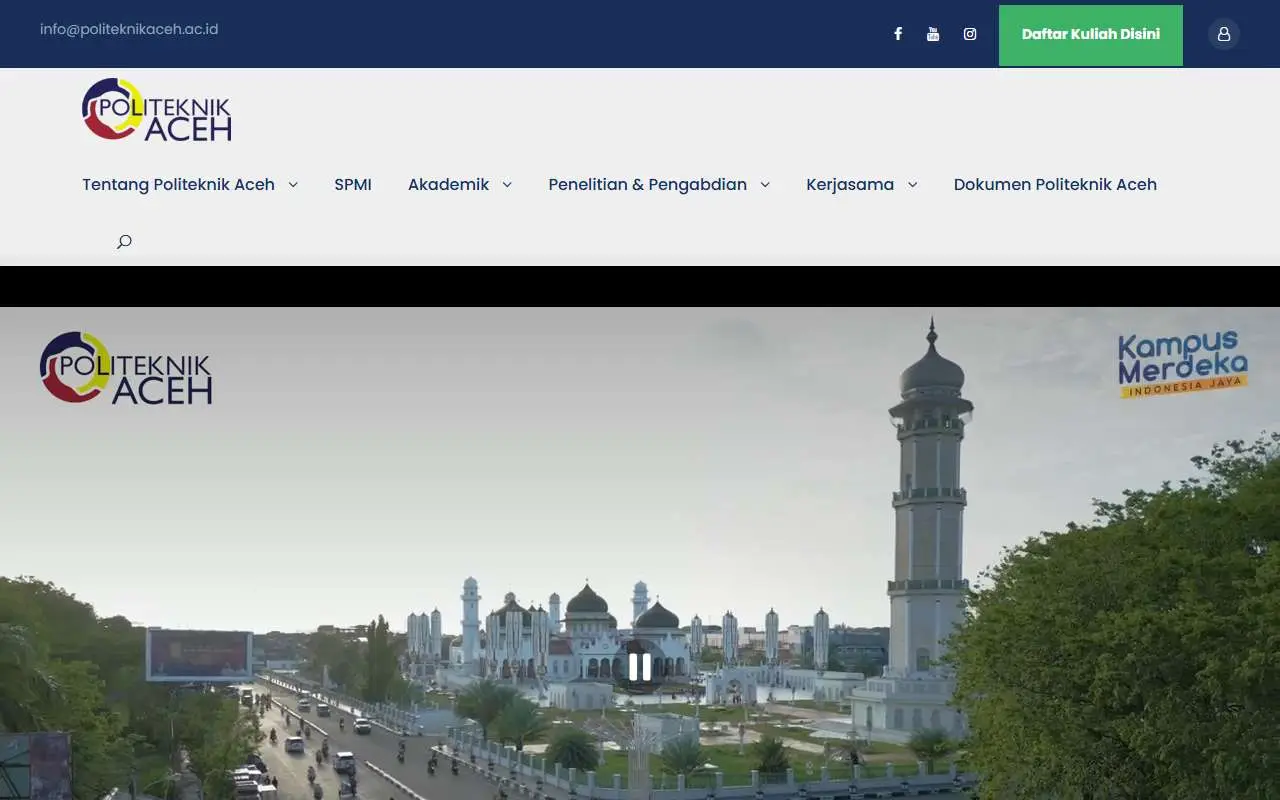
Task: Open the SPMI menu item
Action: (x=353, y=184)
